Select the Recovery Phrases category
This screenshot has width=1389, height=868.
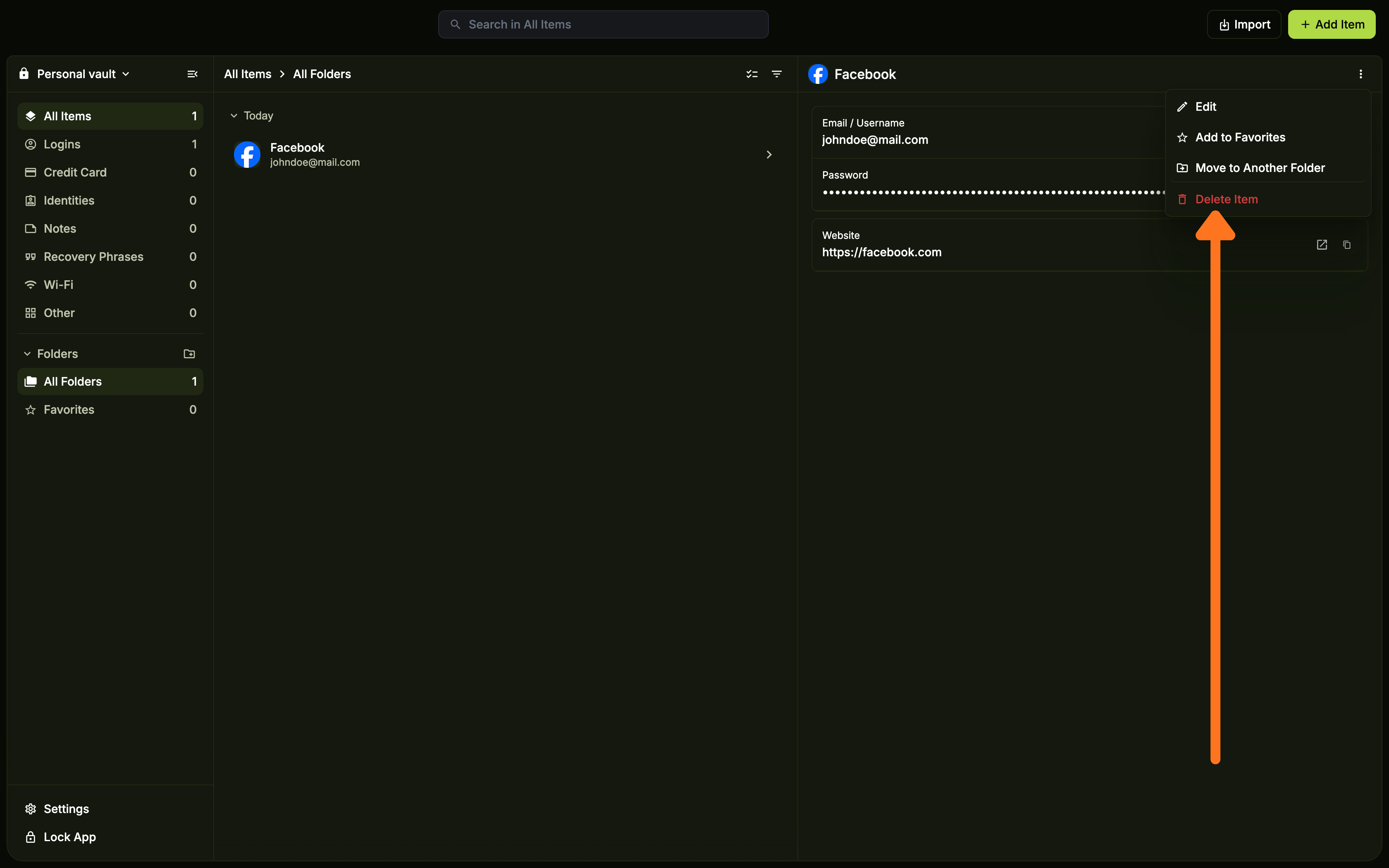pos(93,257)
